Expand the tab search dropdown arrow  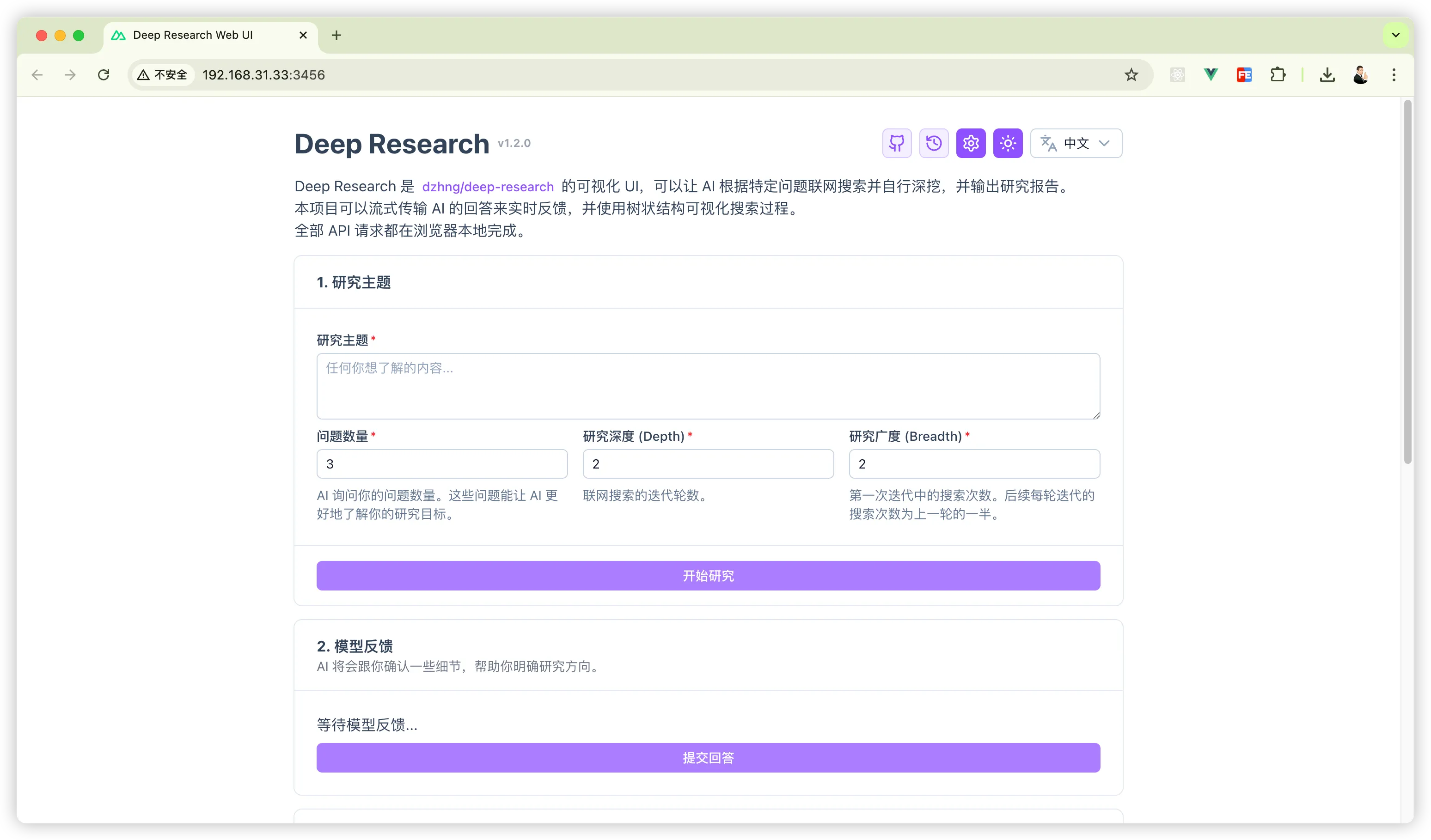coord(1396,35)
